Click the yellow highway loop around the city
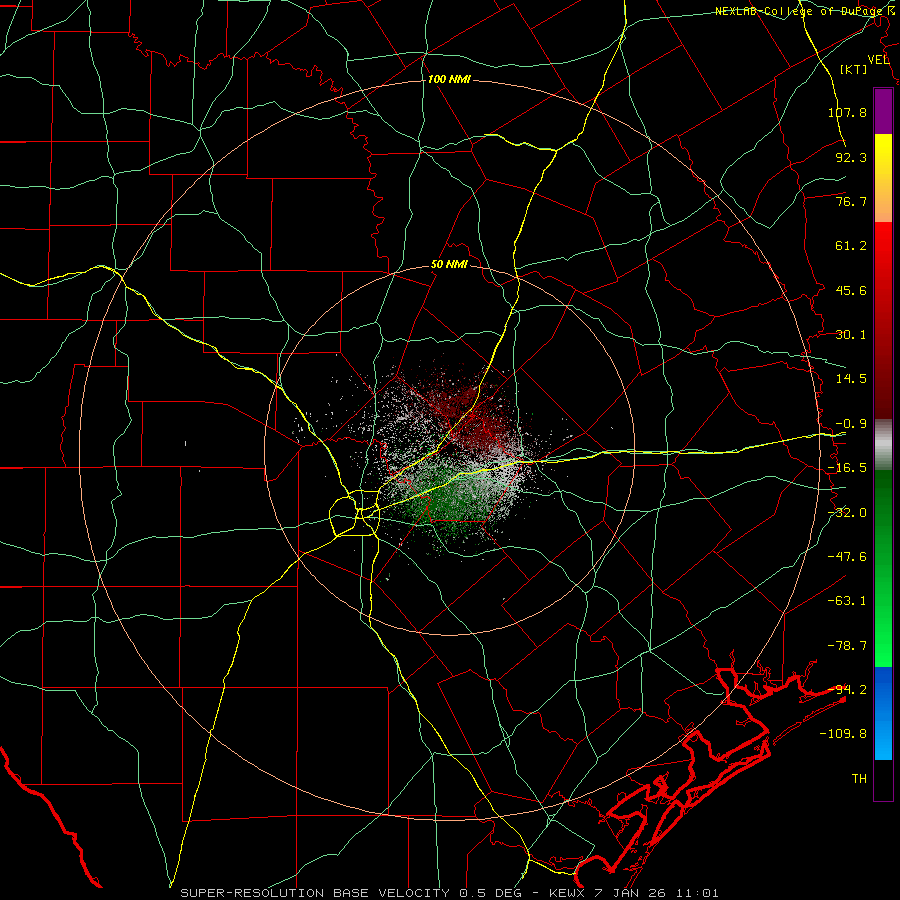 click(x=355, y=514)
